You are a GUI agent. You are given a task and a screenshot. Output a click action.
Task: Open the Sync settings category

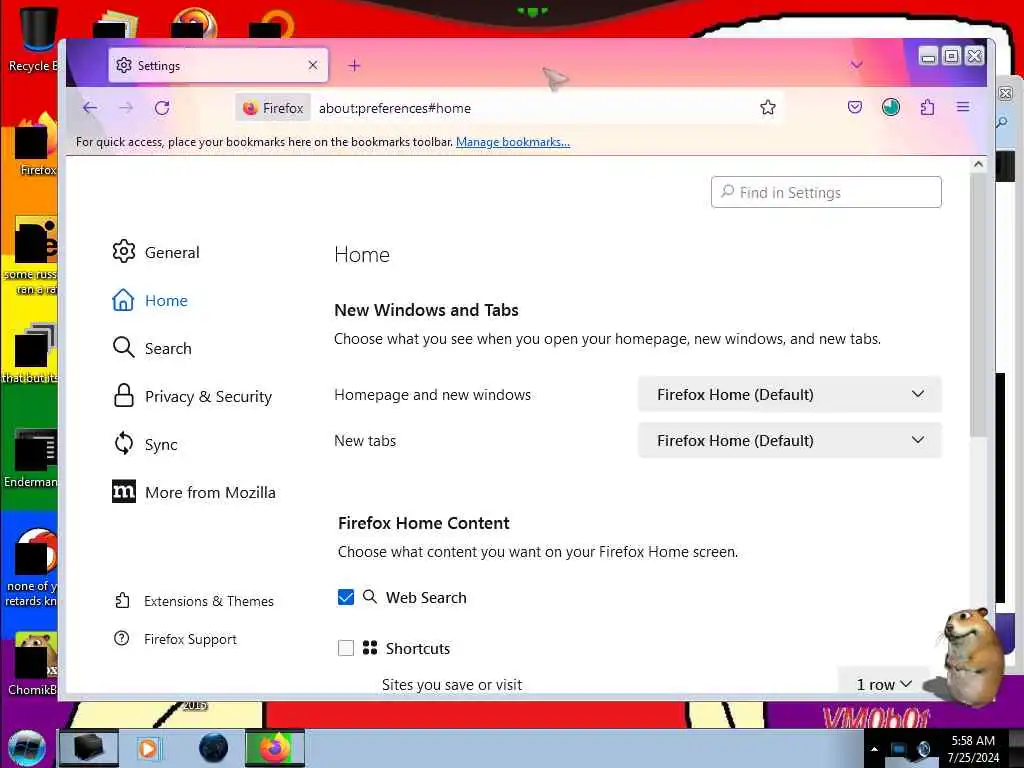coord(145,444)
